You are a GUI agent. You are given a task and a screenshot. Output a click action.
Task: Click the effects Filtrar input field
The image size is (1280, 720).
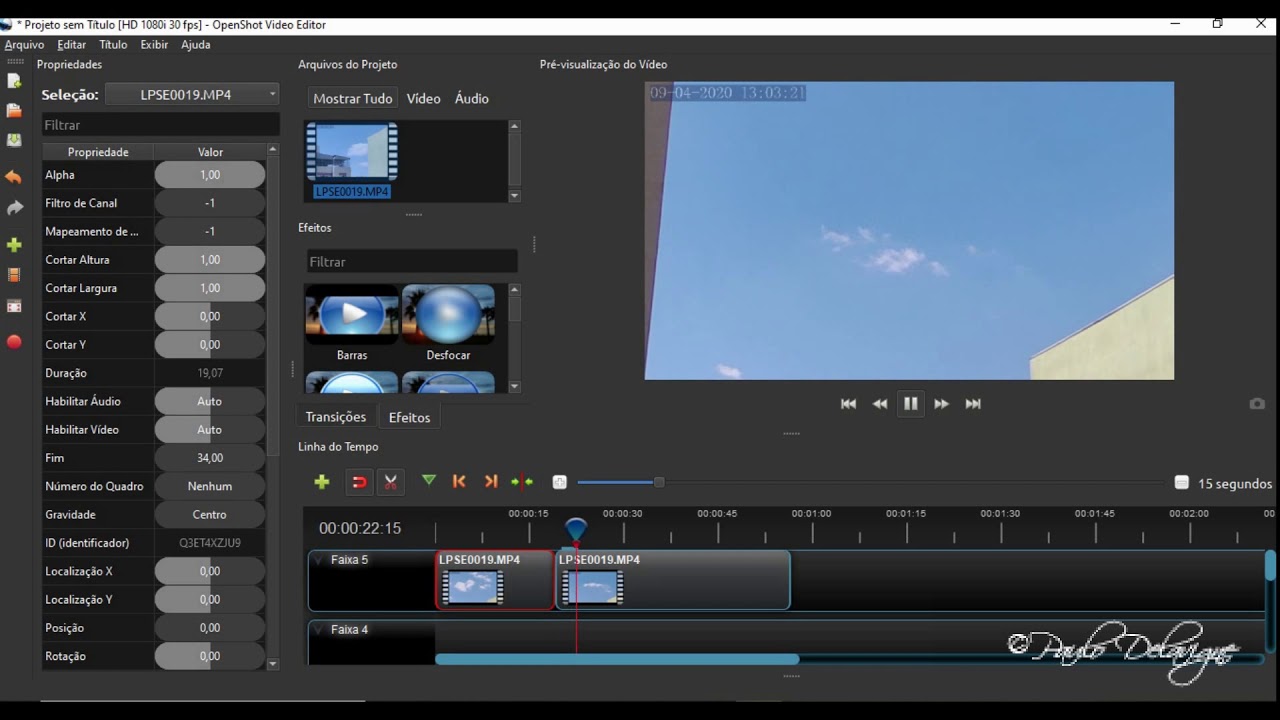click(412, 261)
